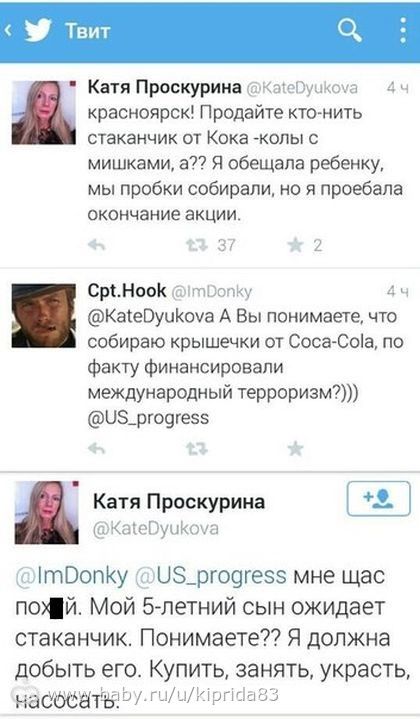Viewport: 420px width, 719px height.
Task: Open avatar in the bottom detailed tweet
Action: tap(46, 512)
